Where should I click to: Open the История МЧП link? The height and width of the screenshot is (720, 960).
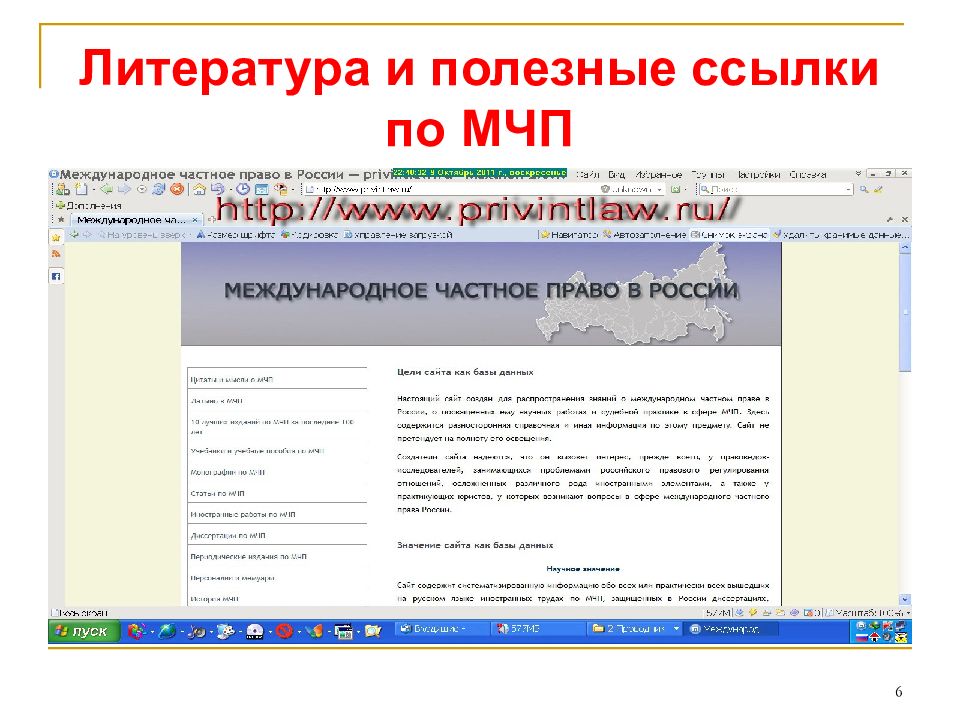point(214,599)
